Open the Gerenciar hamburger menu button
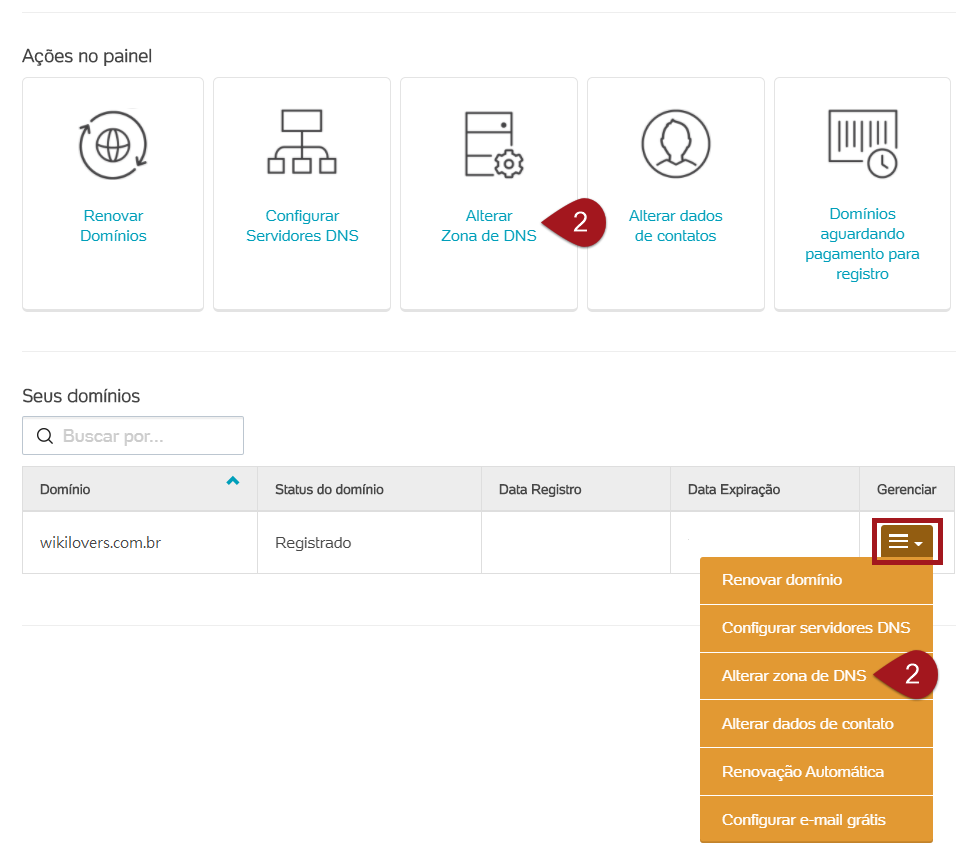Viewport: 976px width, 866px height. (x=905, y=542)
